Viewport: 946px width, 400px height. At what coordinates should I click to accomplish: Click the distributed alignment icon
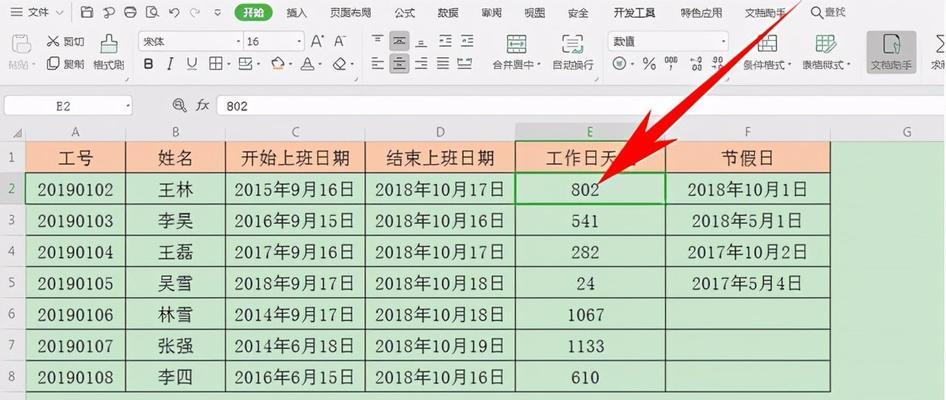click(x=465, y=63)
